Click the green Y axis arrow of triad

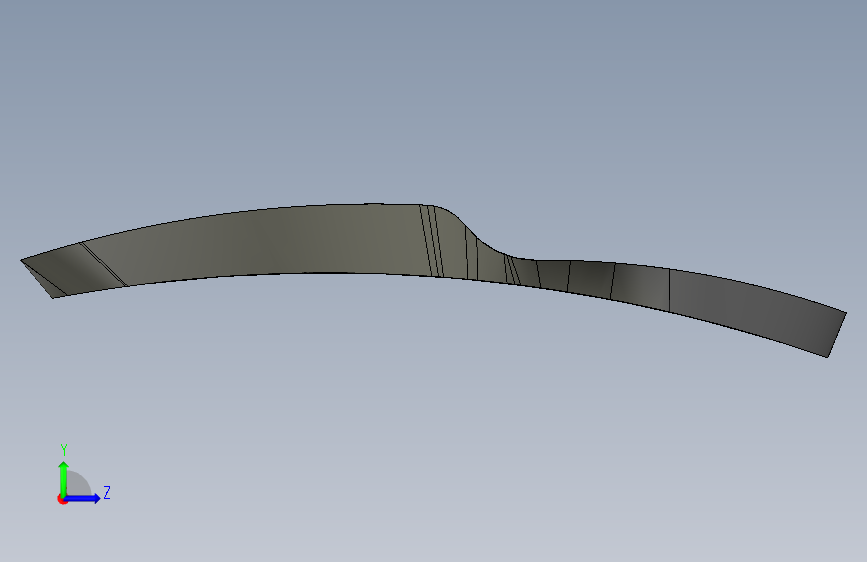coord(64,479)
